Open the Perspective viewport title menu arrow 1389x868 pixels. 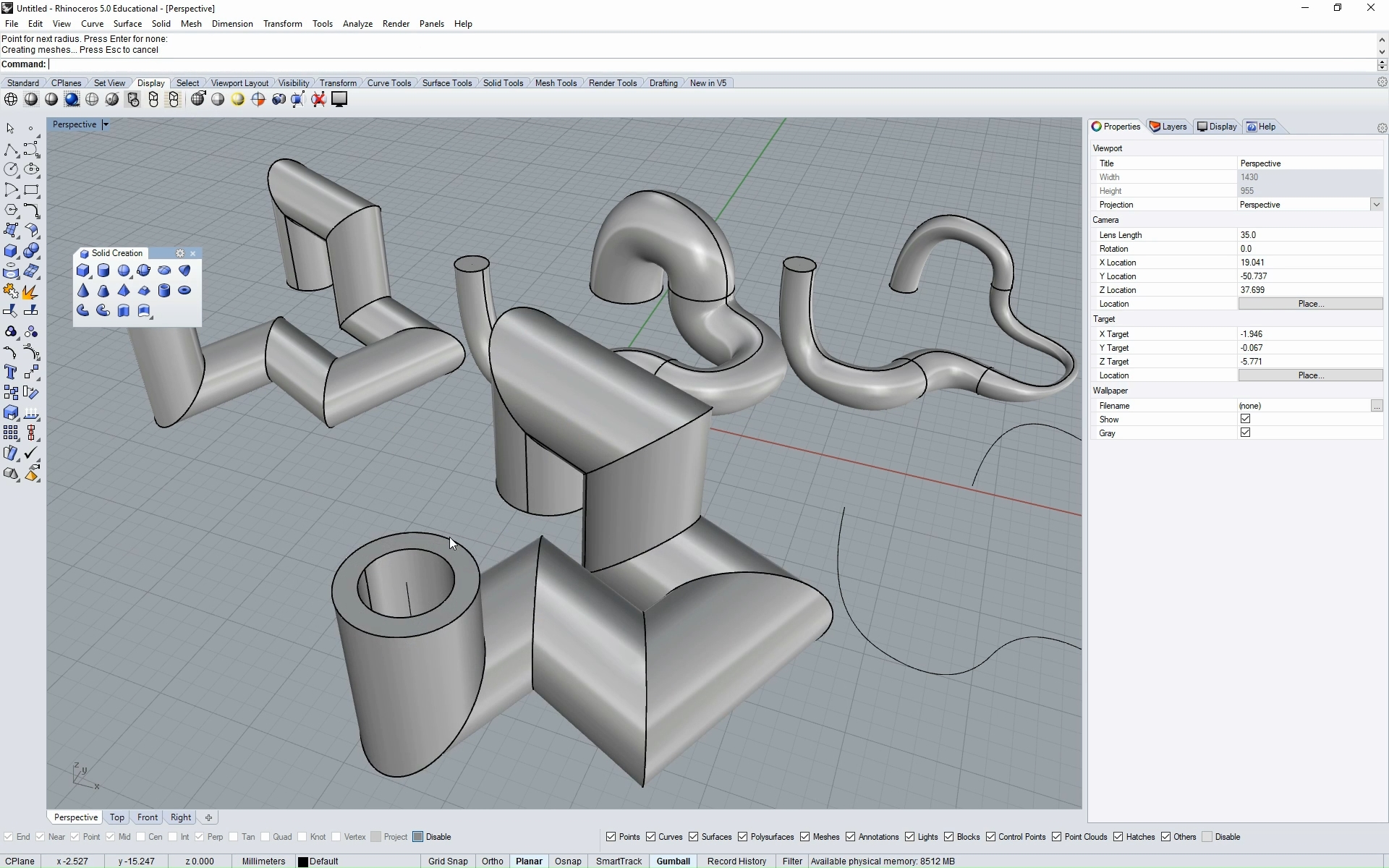106,125
